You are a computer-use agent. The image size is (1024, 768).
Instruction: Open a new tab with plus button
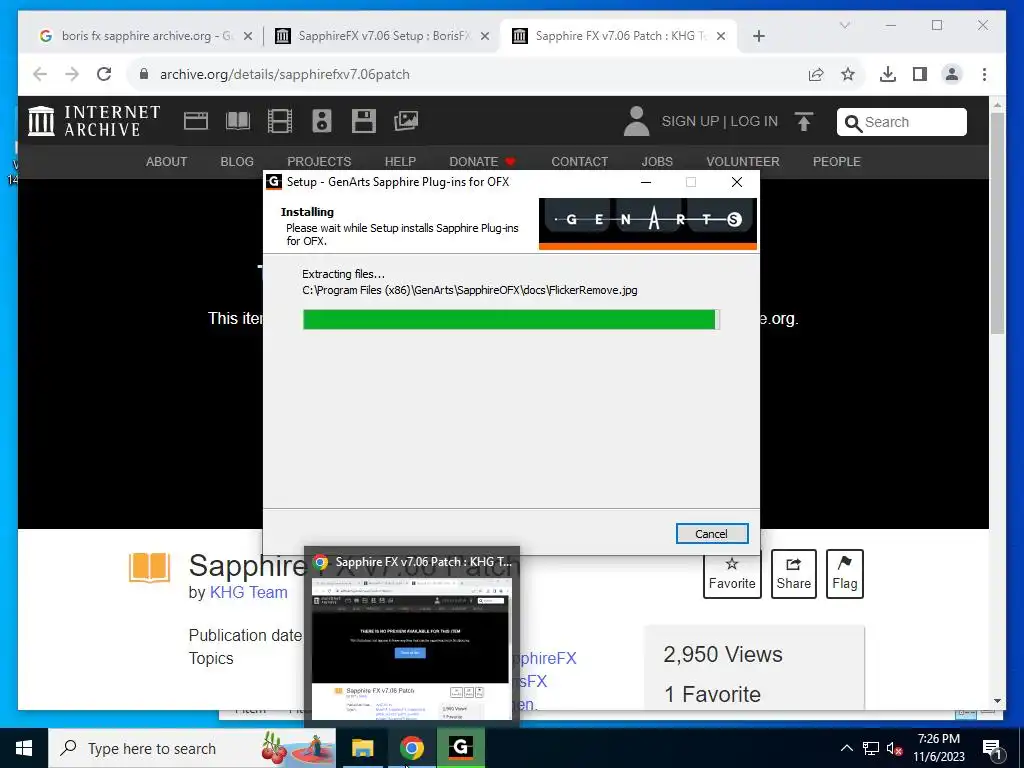click(758, 36)
